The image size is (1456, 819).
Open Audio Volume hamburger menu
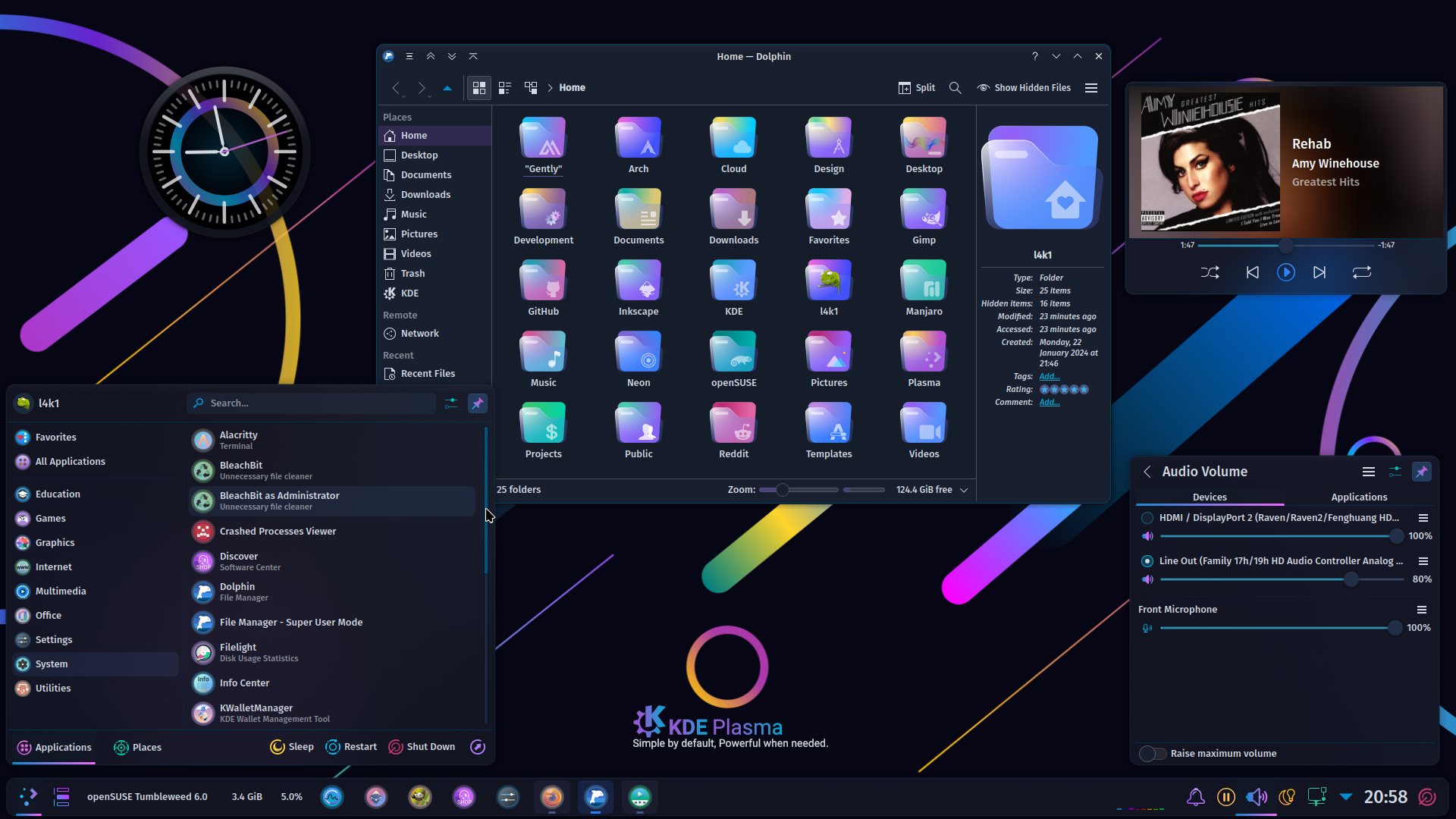[1369, 472]
